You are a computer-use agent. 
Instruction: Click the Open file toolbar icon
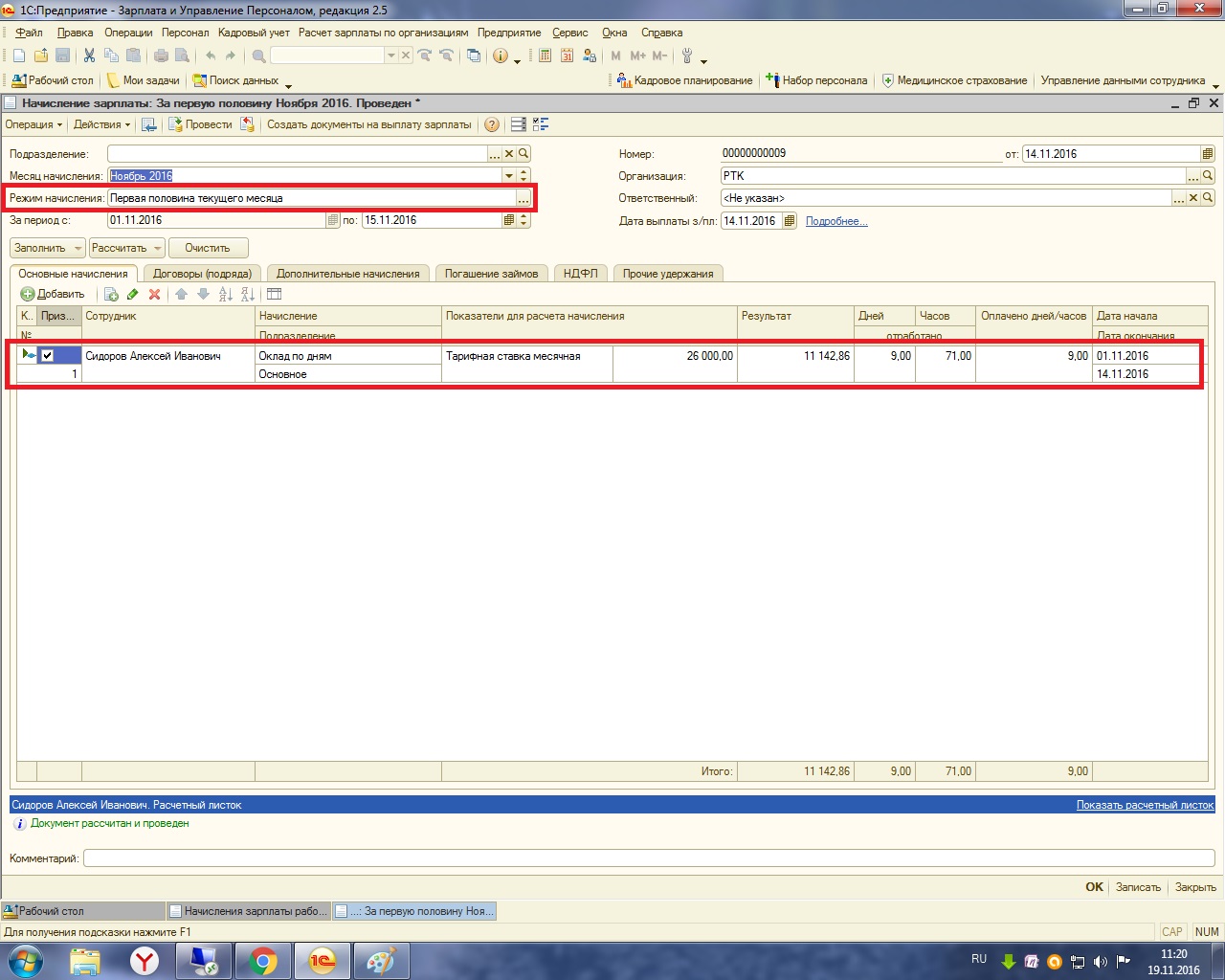(40, 56)
